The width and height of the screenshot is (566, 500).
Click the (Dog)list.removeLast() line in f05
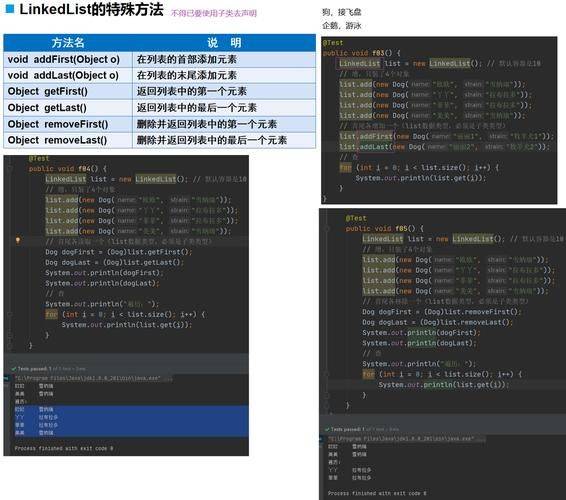(x=437, y=322)
